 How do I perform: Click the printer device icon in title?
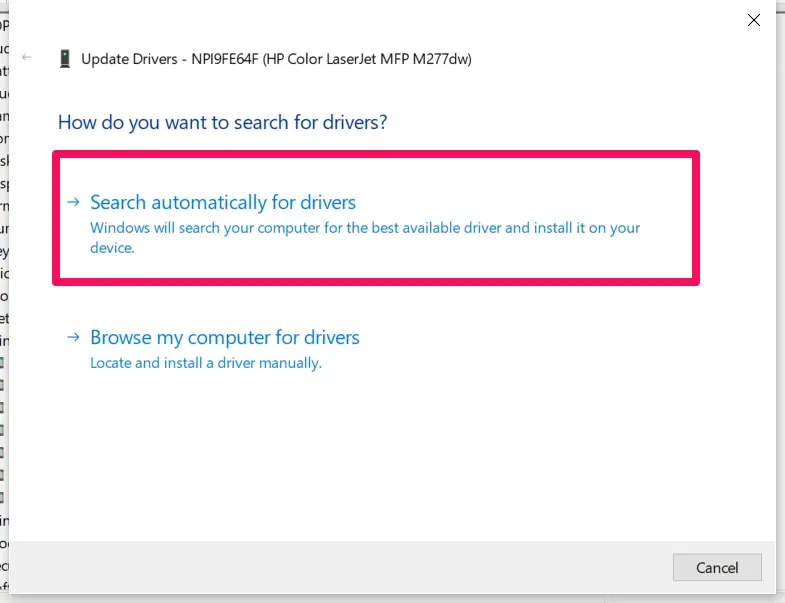click(x=65, y=59)
